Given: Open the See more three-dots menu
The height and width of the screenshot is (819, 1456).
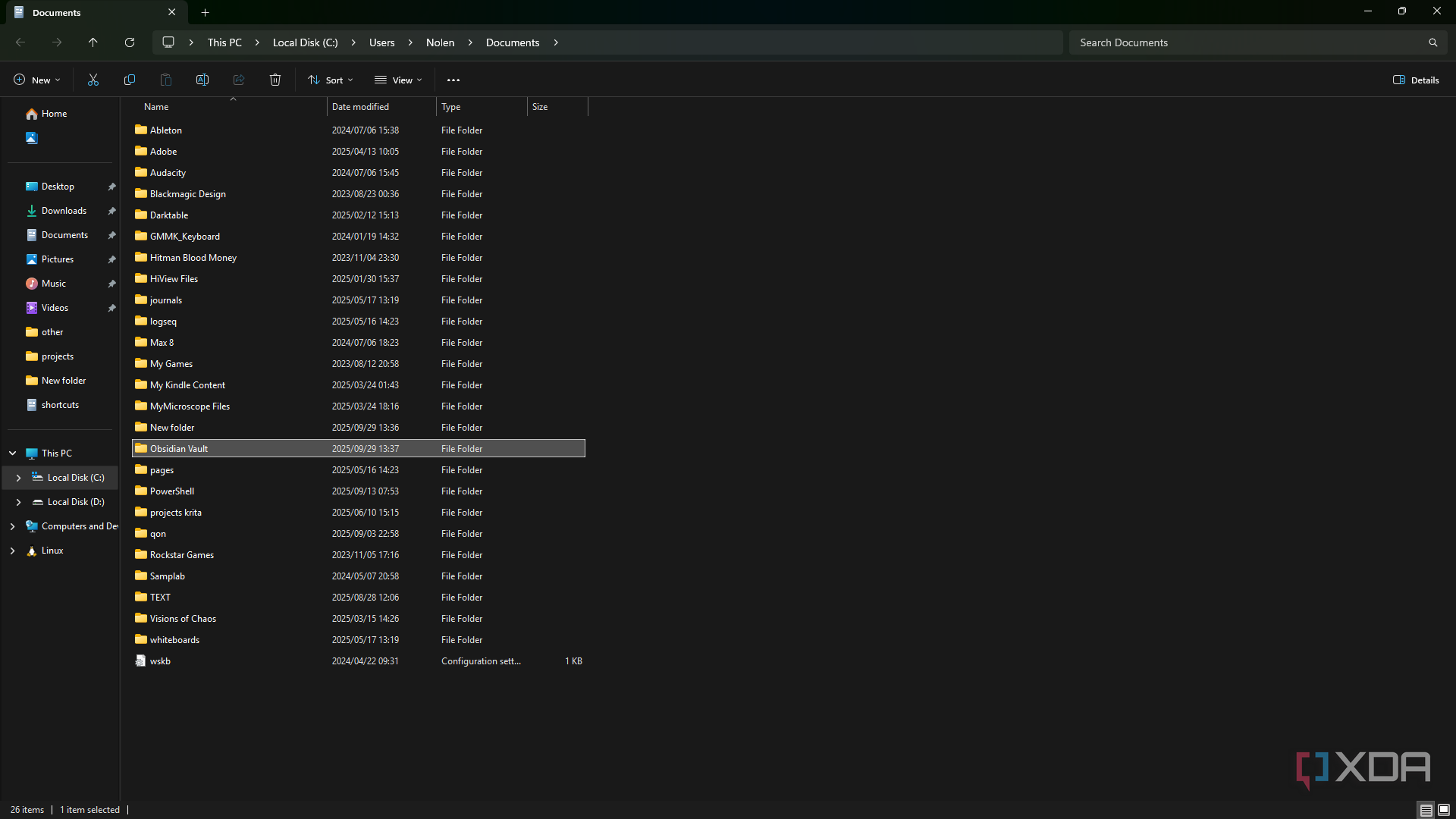Looking at the screenshot, I should [453, 80].
